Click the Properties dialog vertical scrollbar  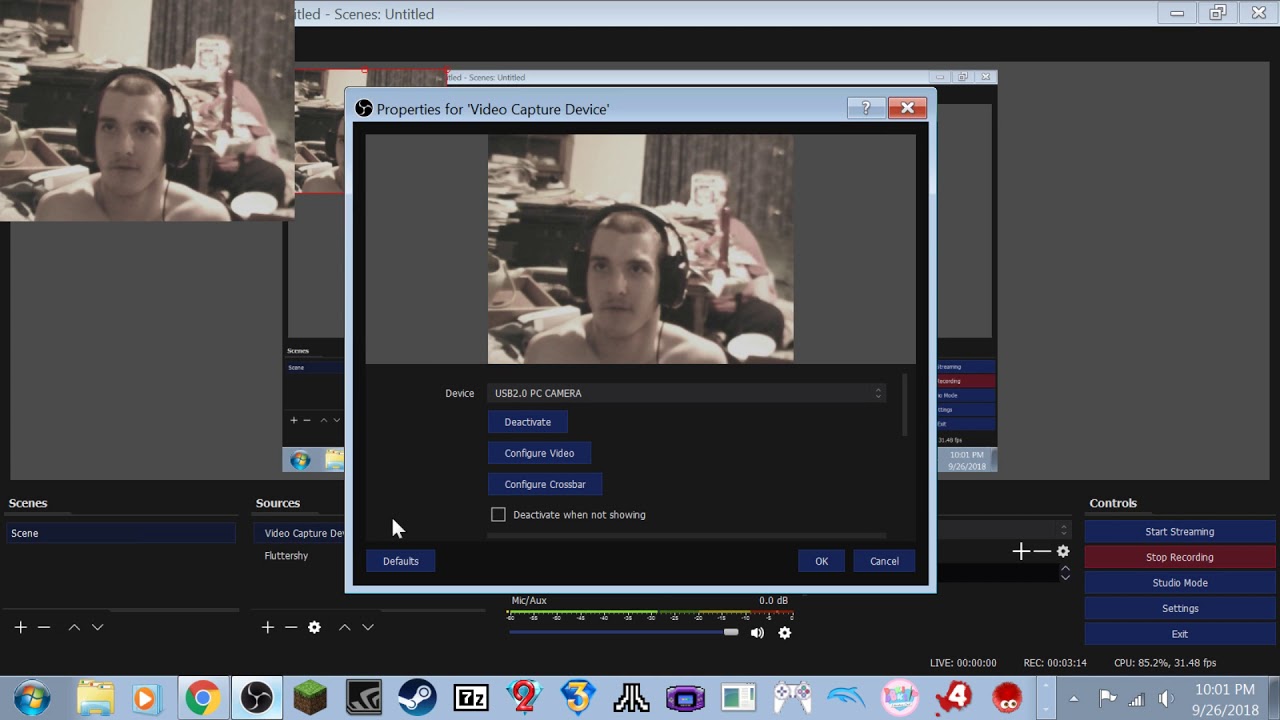pyautogui.click(x=905, y=406)
